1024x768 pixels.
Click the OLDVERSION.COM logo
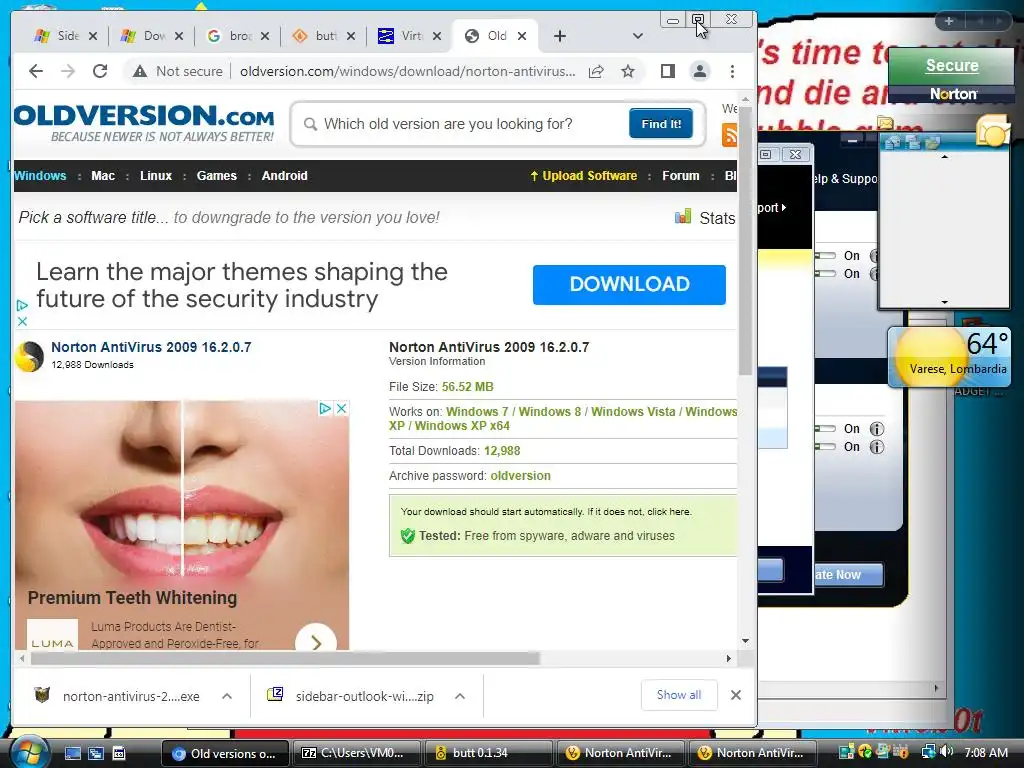[144, 122]
